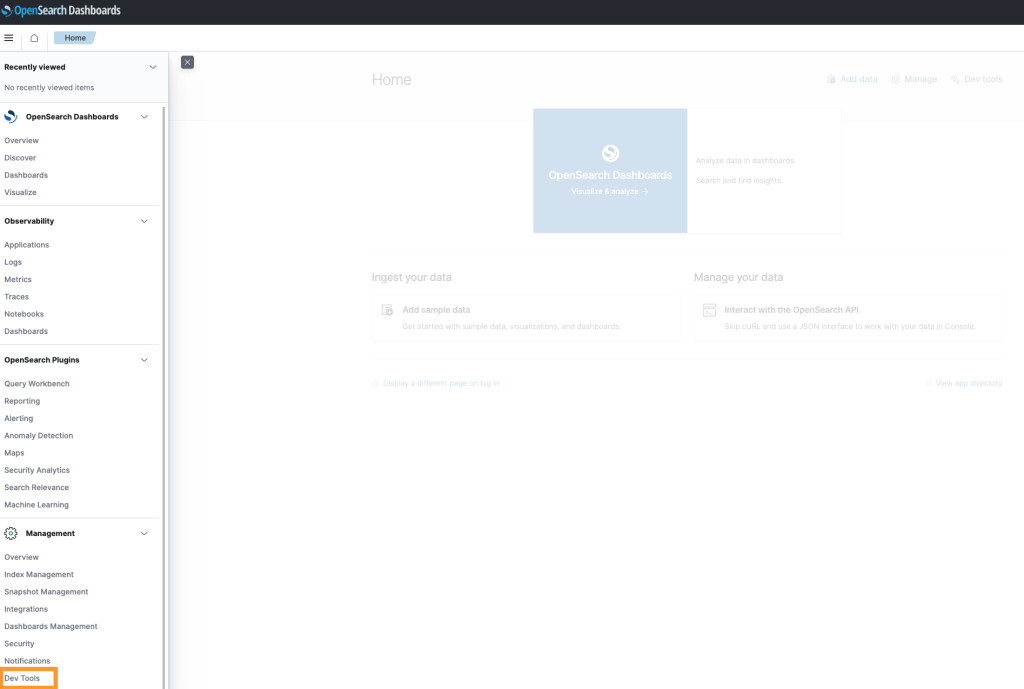Collapse the OpenSearch Plugins nav group
The width and height of the screenshot is (1024, 689).
pos(144,360)
